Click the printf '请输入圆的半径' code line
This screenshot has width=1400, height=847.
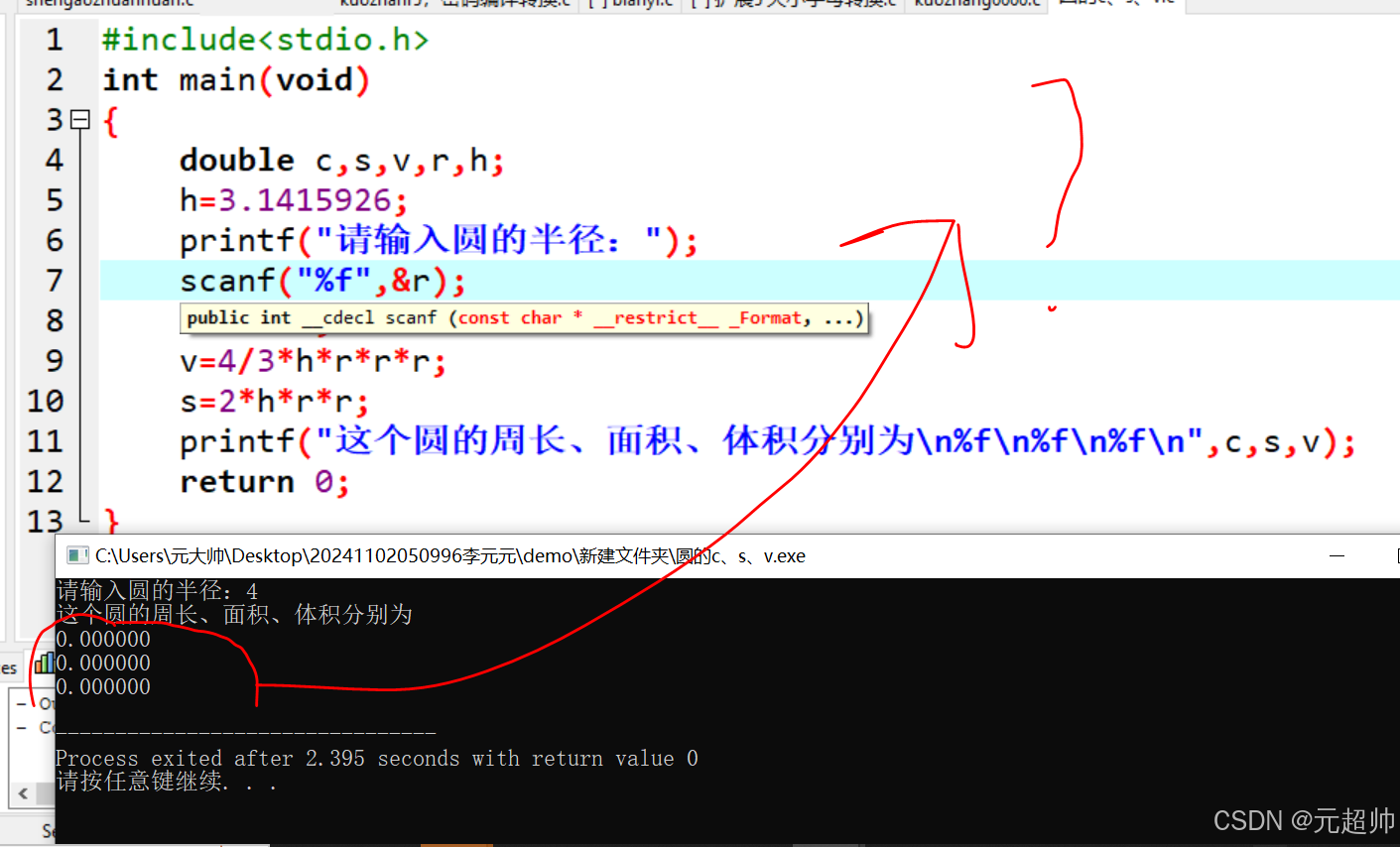(x=439, y=240)
